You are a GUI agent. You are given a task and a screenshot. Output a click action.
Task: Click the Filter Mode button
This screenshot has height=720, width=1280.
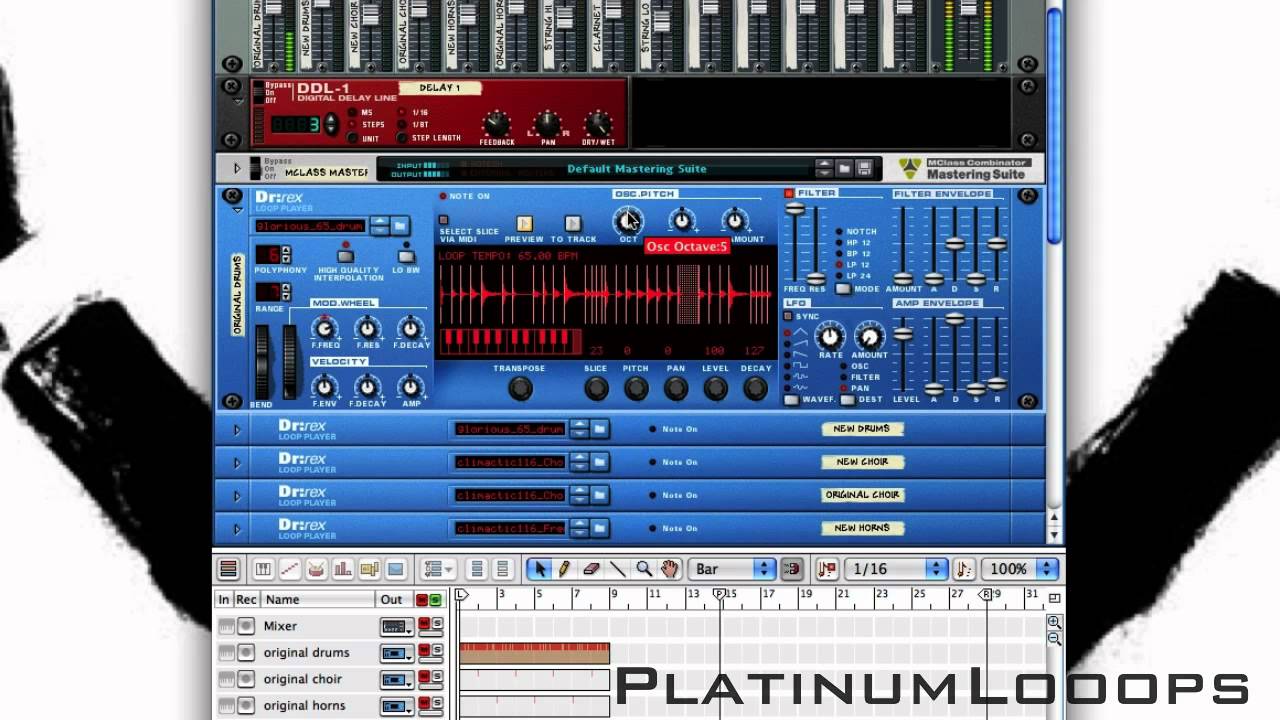[843, 289]
